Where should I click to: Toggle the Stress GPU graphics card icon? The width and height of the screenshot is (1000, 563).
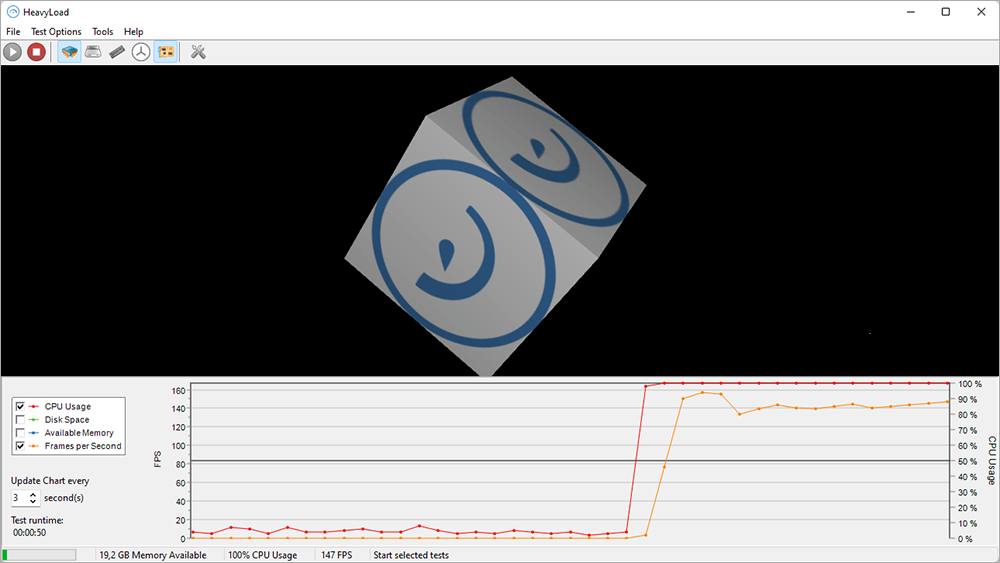click(x=166, y=52)
